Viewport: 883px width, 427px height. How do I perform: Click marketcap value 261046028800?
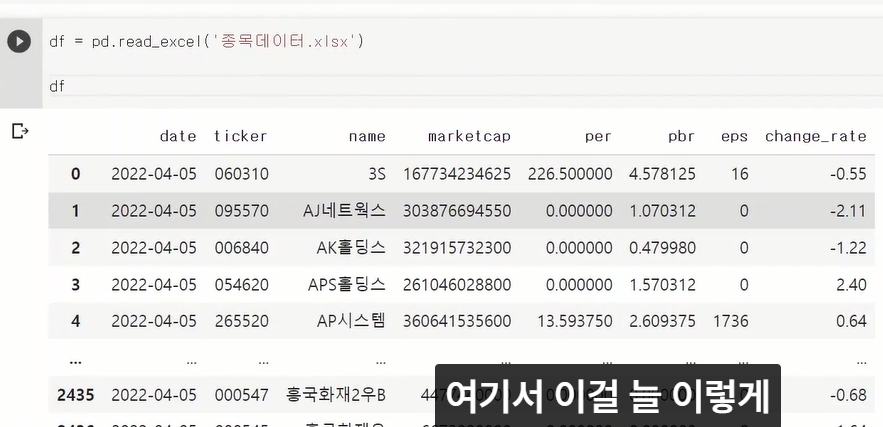coord(457,285)
